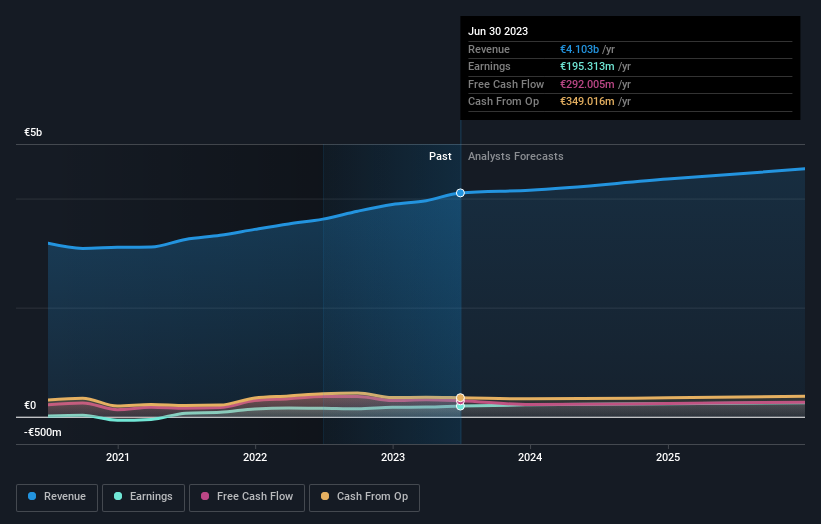Click the teal Earnings data point marker
Screen dimensions: 821x524
(460, 407)
